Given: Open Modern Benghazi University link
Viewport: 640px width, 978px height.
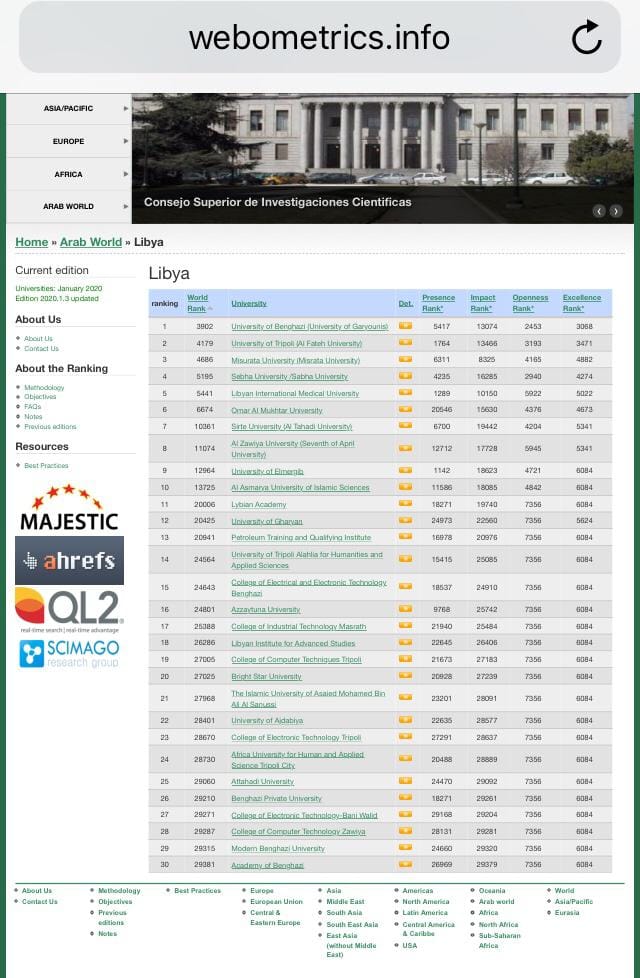Looking at the screenshot, I should coord(278,848).
